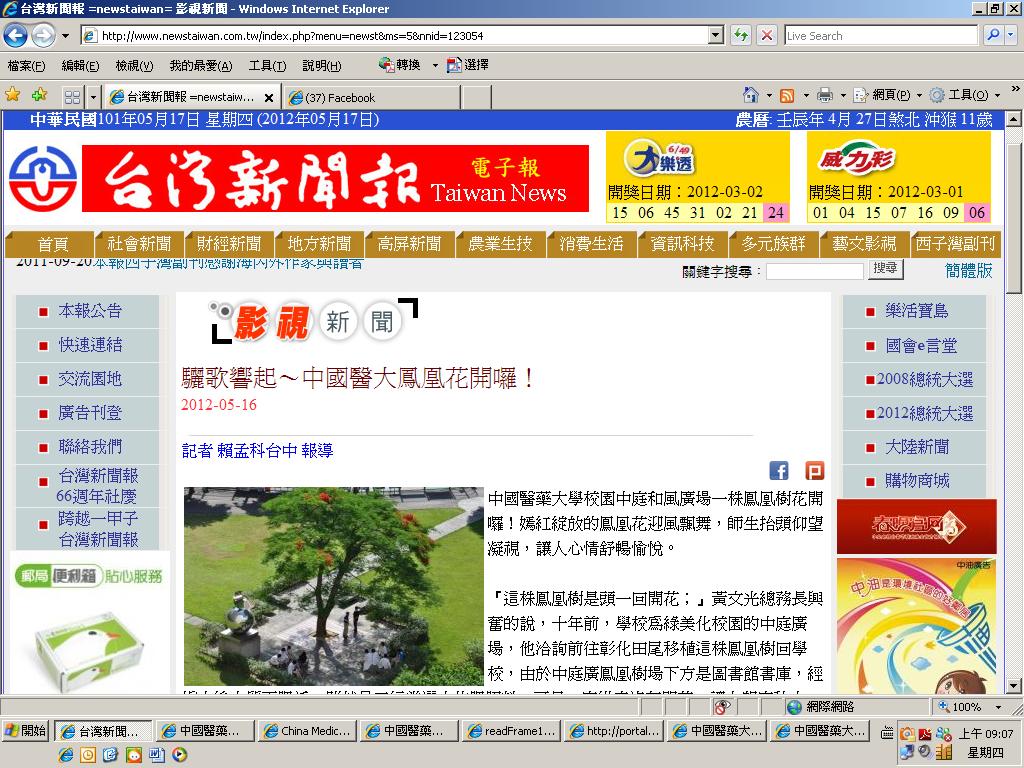Viewport: 1024px width, 768px height.
Task: Click the browser Back arrow button
Action: [x=16, y=35]
